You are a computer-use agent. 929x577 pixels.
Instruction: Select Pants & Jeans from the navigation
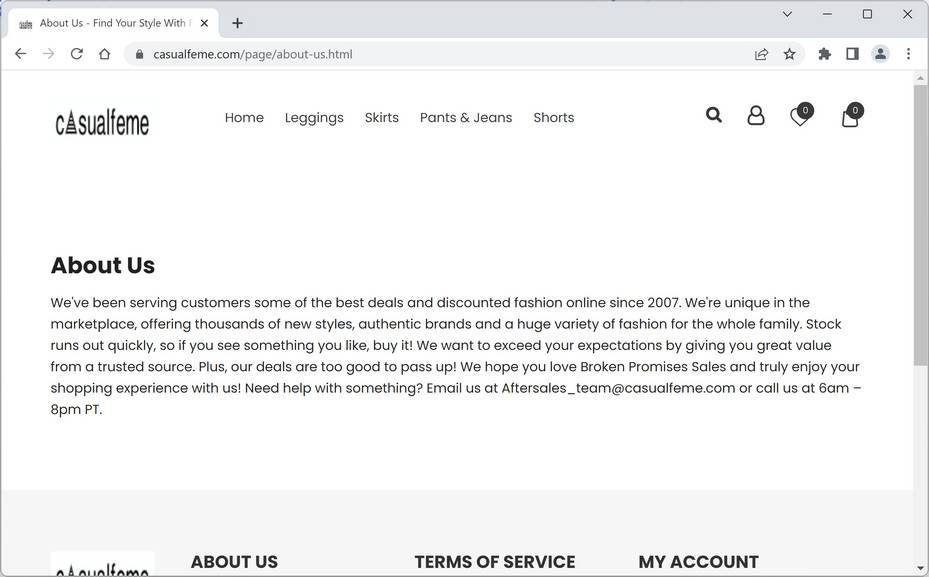465,117
